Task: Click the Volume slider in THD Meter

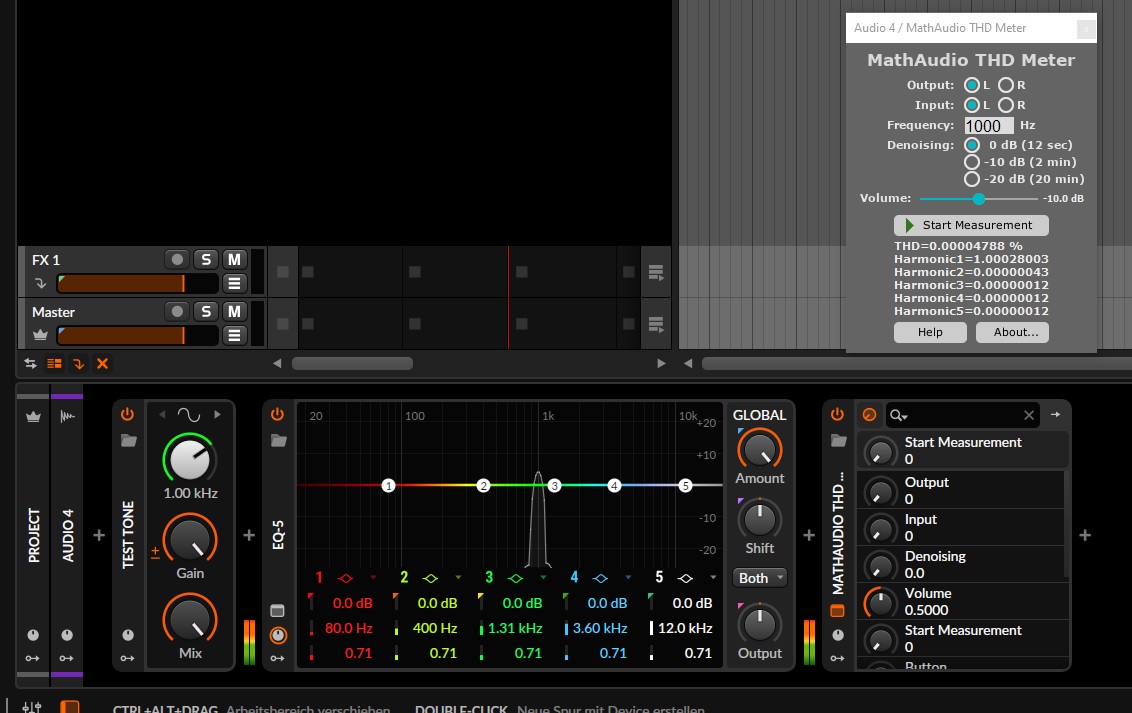Action: click(978, 198)
